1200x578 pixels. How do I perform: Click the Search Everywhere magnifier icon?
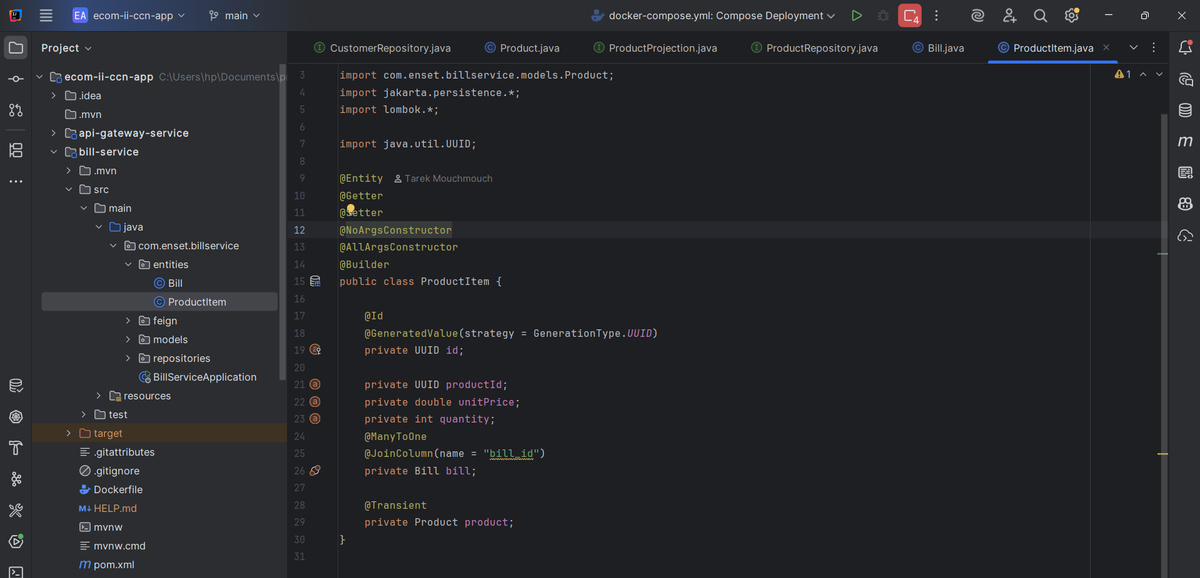[x=1040, y=16]
